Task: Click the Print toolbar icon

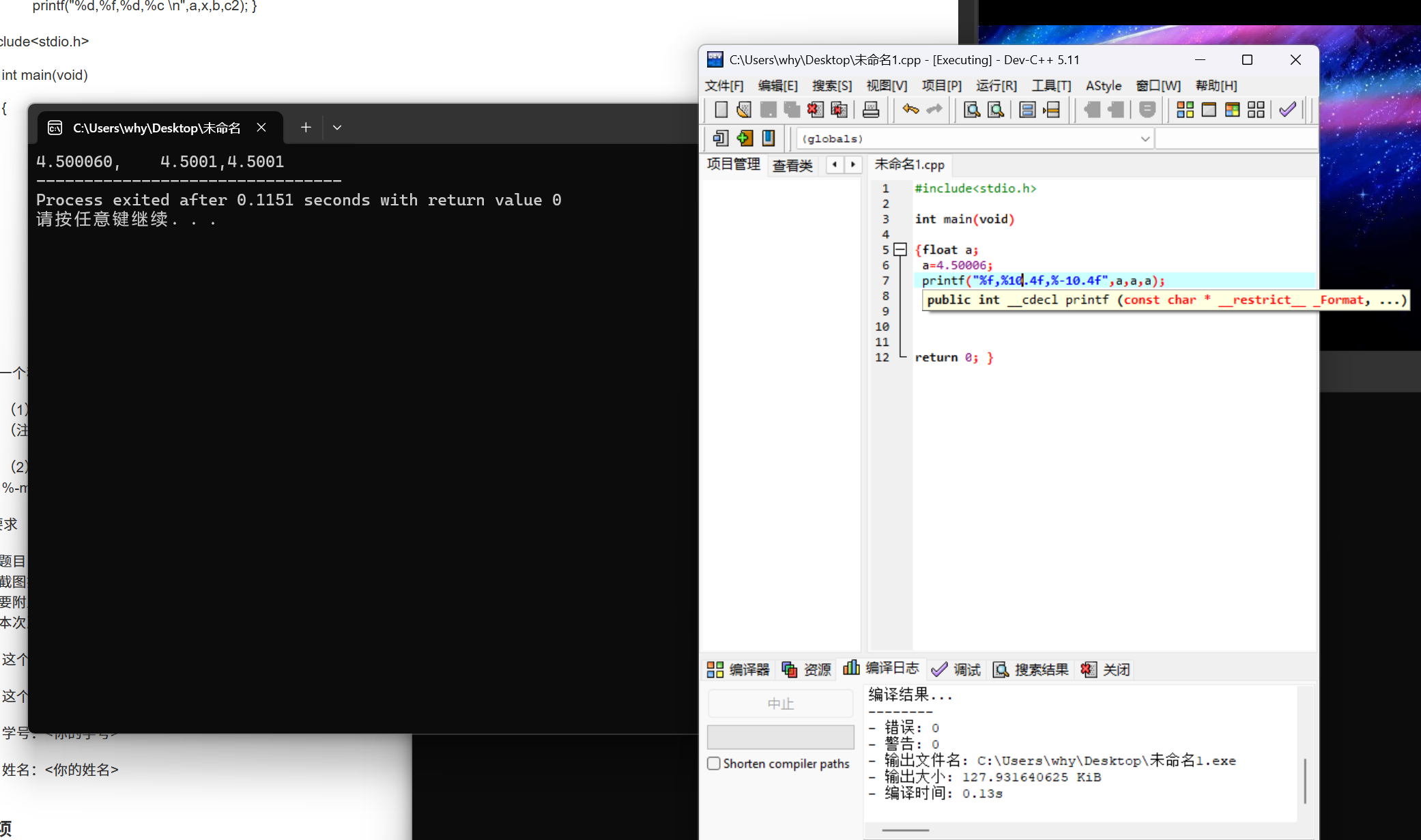Action: click(x=871, y=110)
